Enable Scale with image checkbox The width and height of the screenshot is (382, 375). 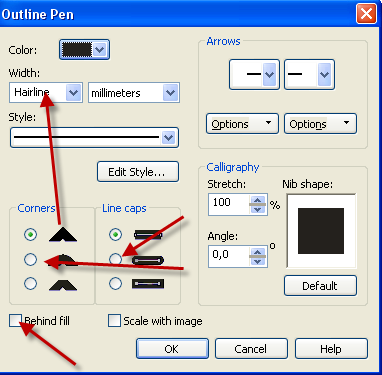pos(114,321)
